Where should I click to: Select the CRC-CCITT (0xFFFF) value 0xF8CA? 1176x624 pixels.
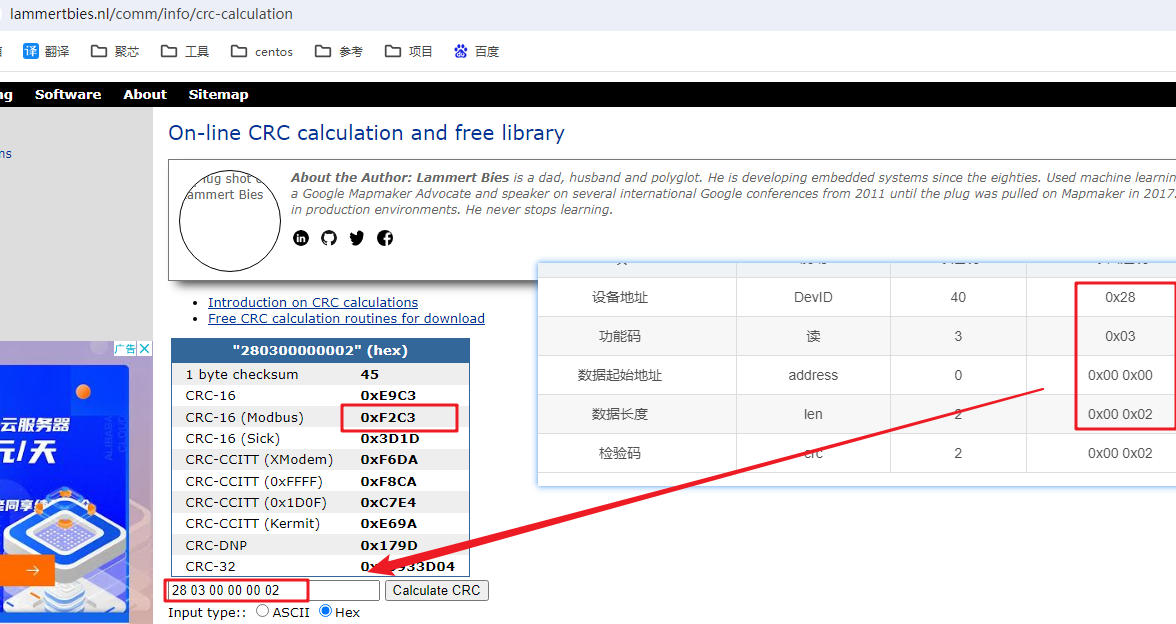pyautogui.click(x=388, y=481)
